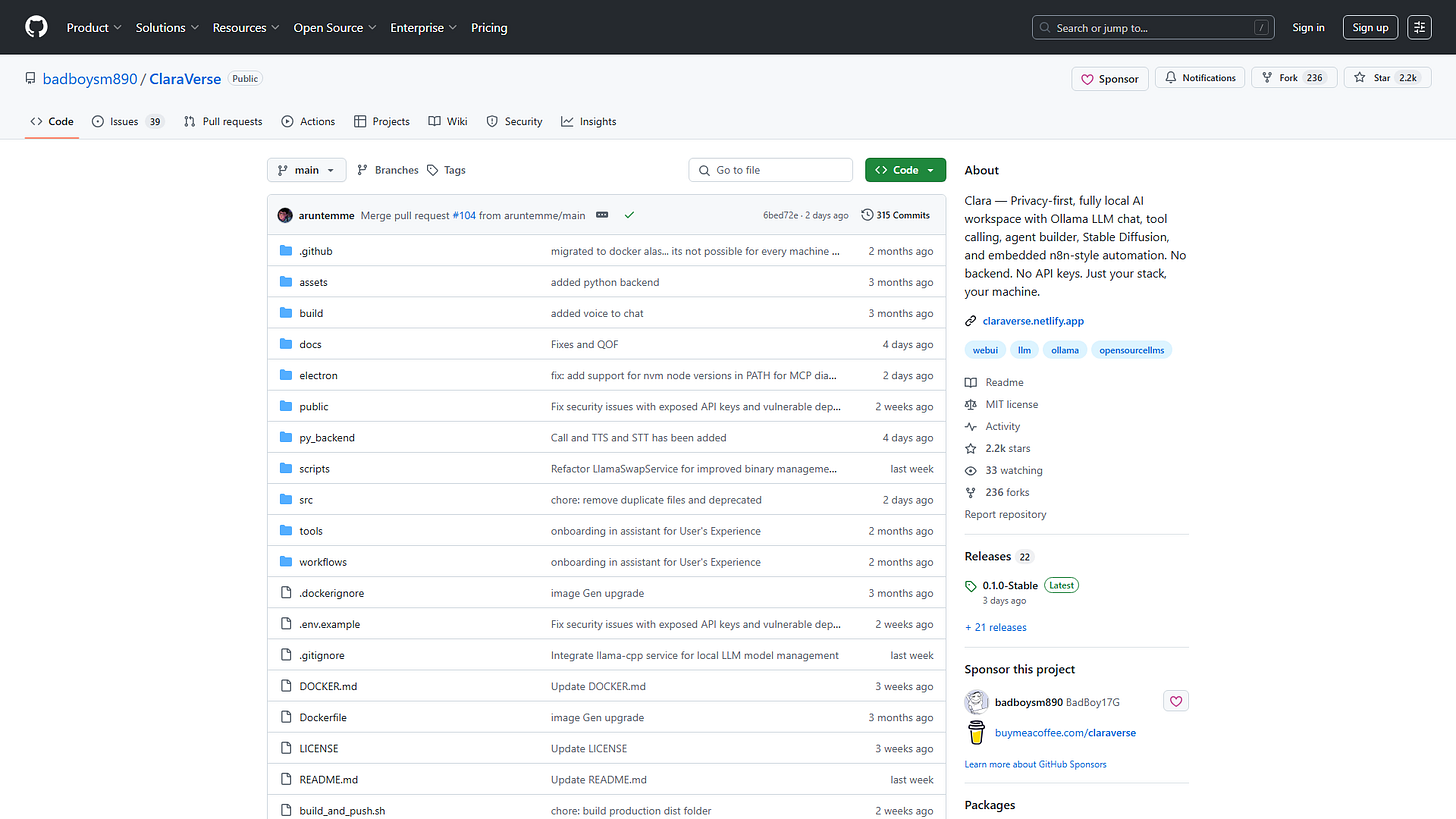Open the 0.1.0-Stable release
The width and height of the screenshot is (1456, 819).
[1010, 585]
